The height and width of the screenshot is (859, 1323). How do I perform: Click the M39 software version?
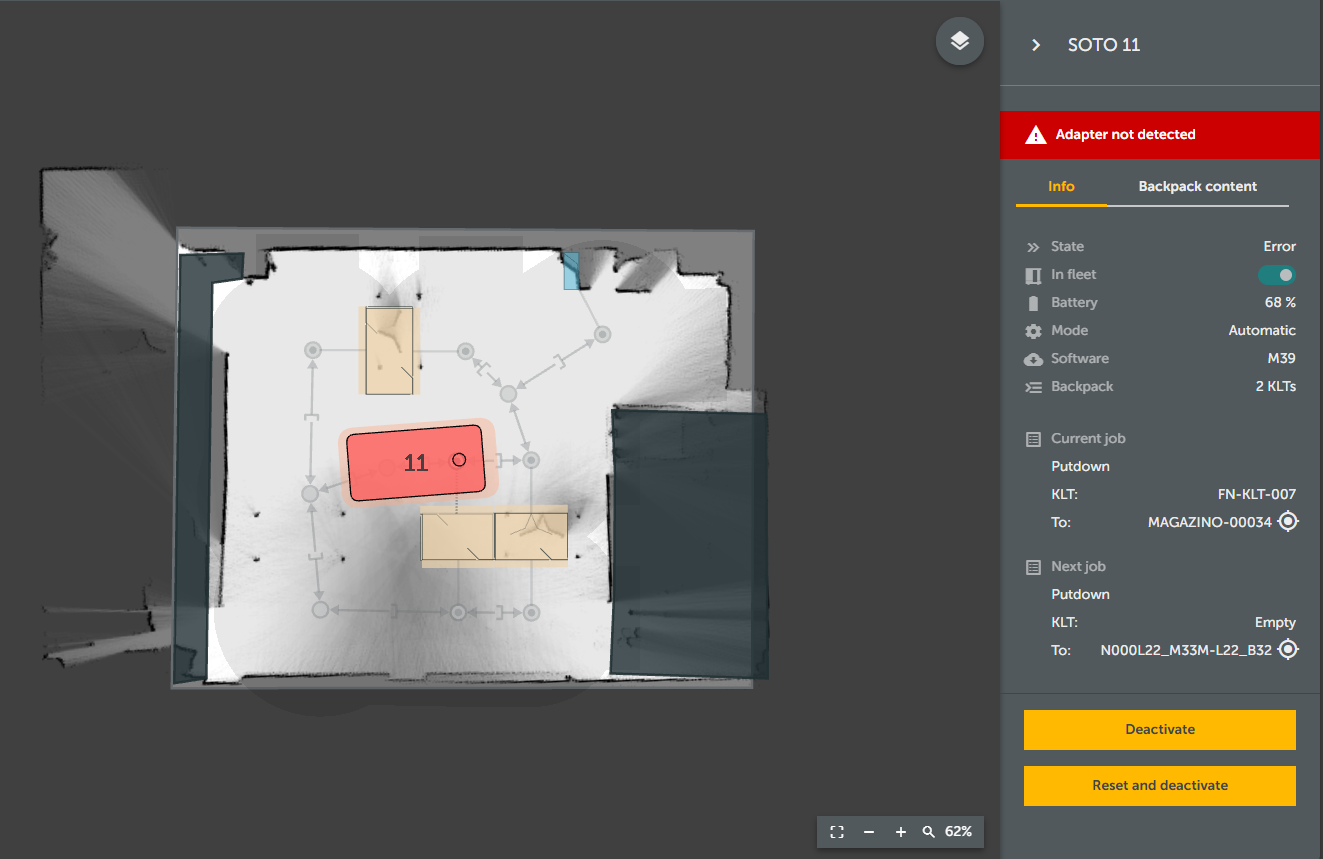point(1282,359)
